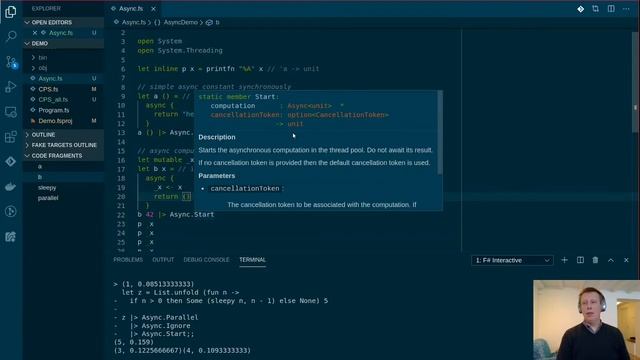
Task: Select the Terminal tab
Action: pyautogui.click(x=252, y=260)
